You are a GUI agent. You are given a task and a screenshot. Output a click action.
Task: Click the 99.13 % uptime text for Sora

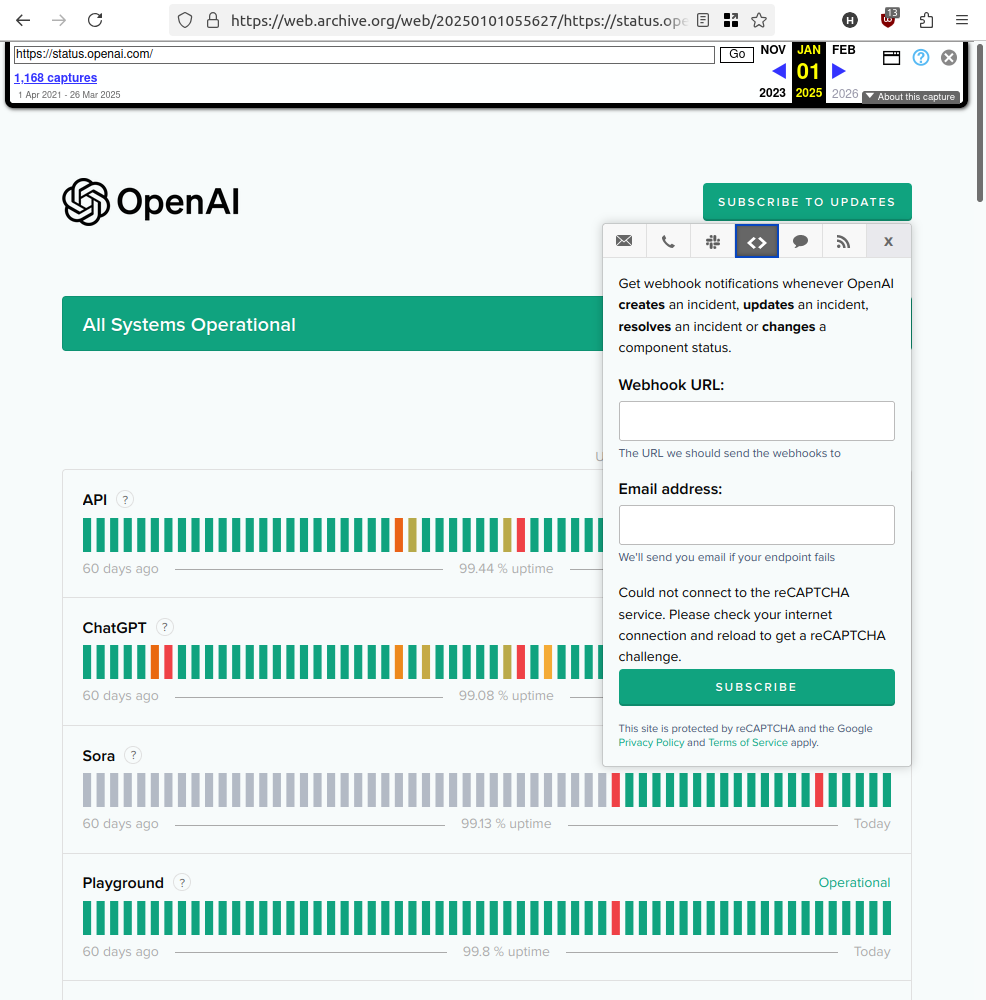pos(506,823)
